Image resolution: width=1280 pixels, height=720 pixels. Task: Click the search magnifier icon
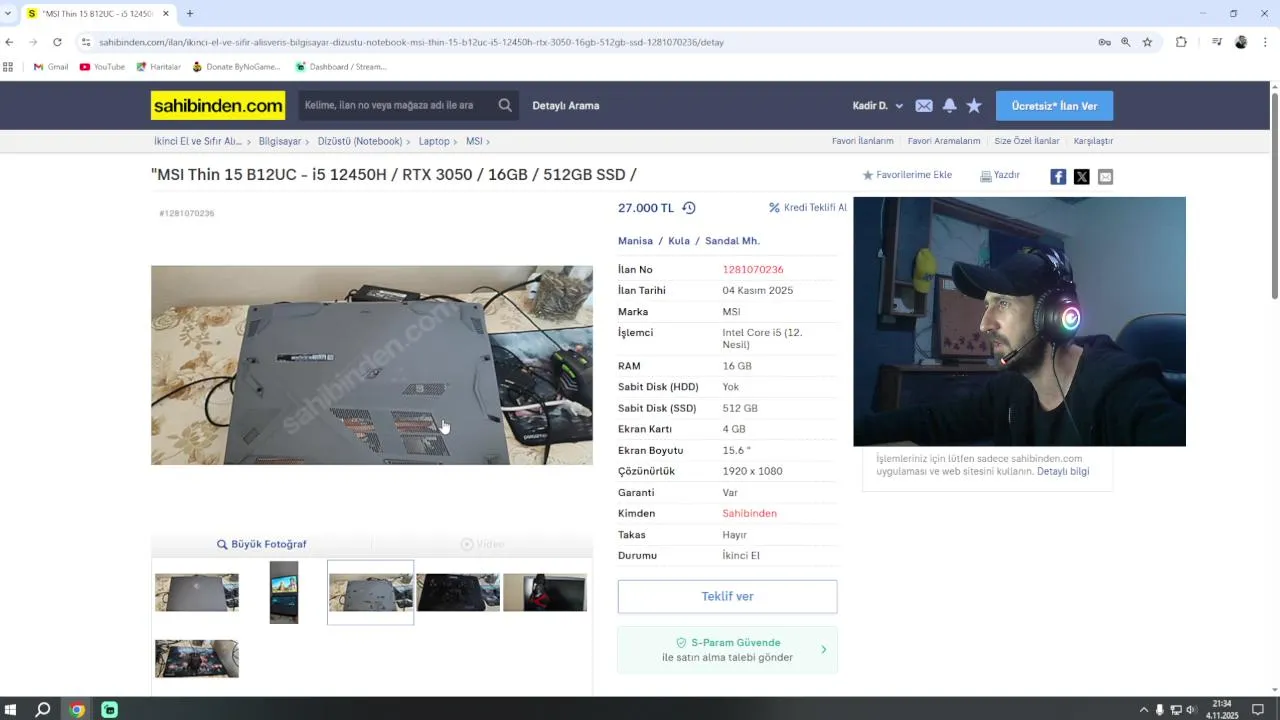click(505, 105)
